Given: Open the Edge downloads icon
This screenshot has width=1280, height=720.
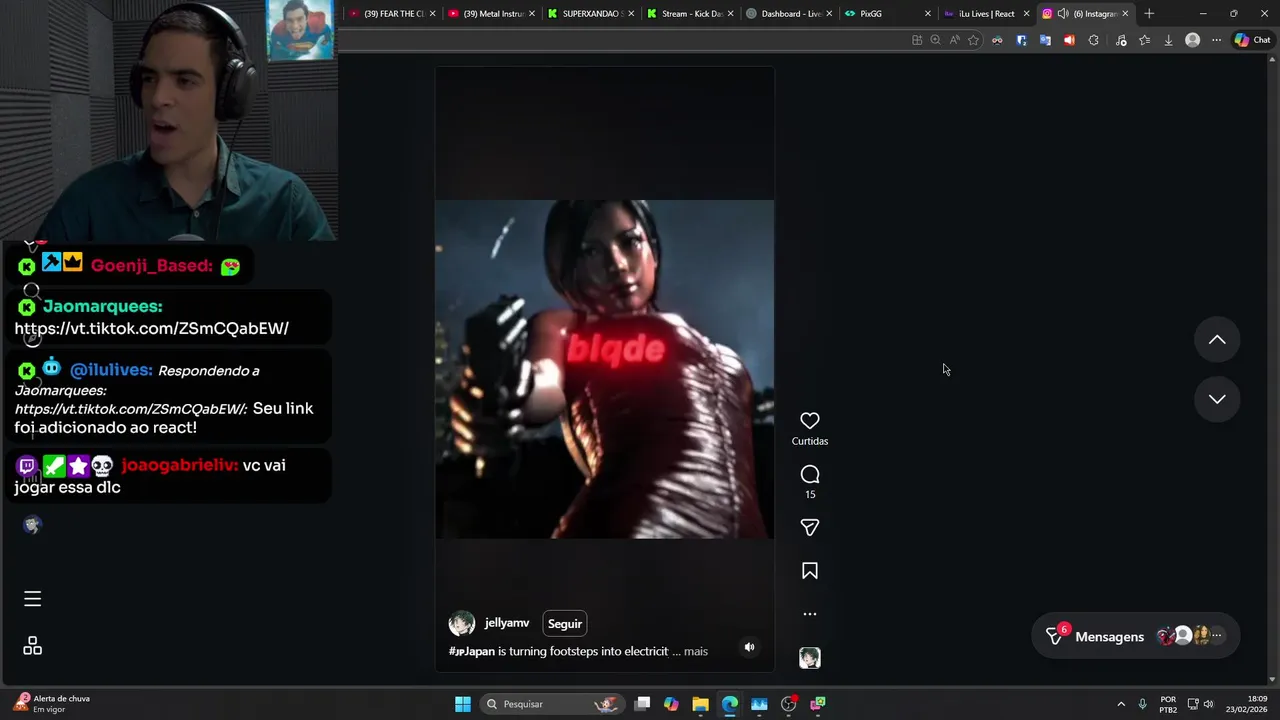Looking at the screenshot, I should (x=1168, y=40).
